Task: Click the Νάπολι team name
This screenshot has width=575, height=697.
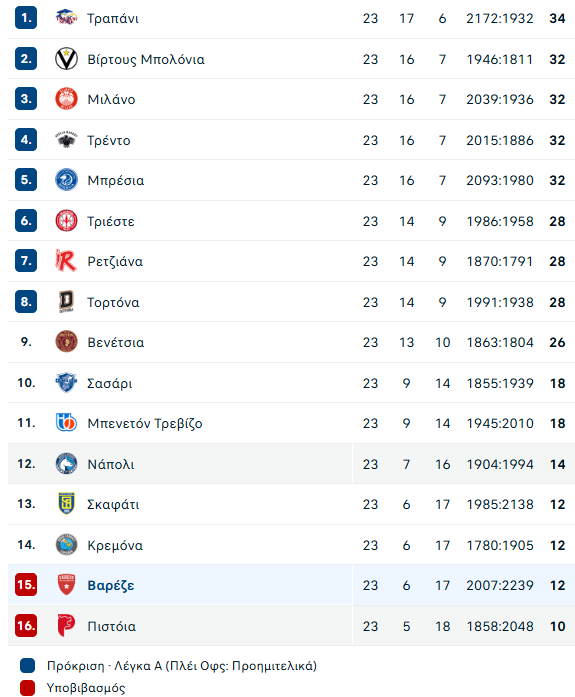Action: (111, 464)
